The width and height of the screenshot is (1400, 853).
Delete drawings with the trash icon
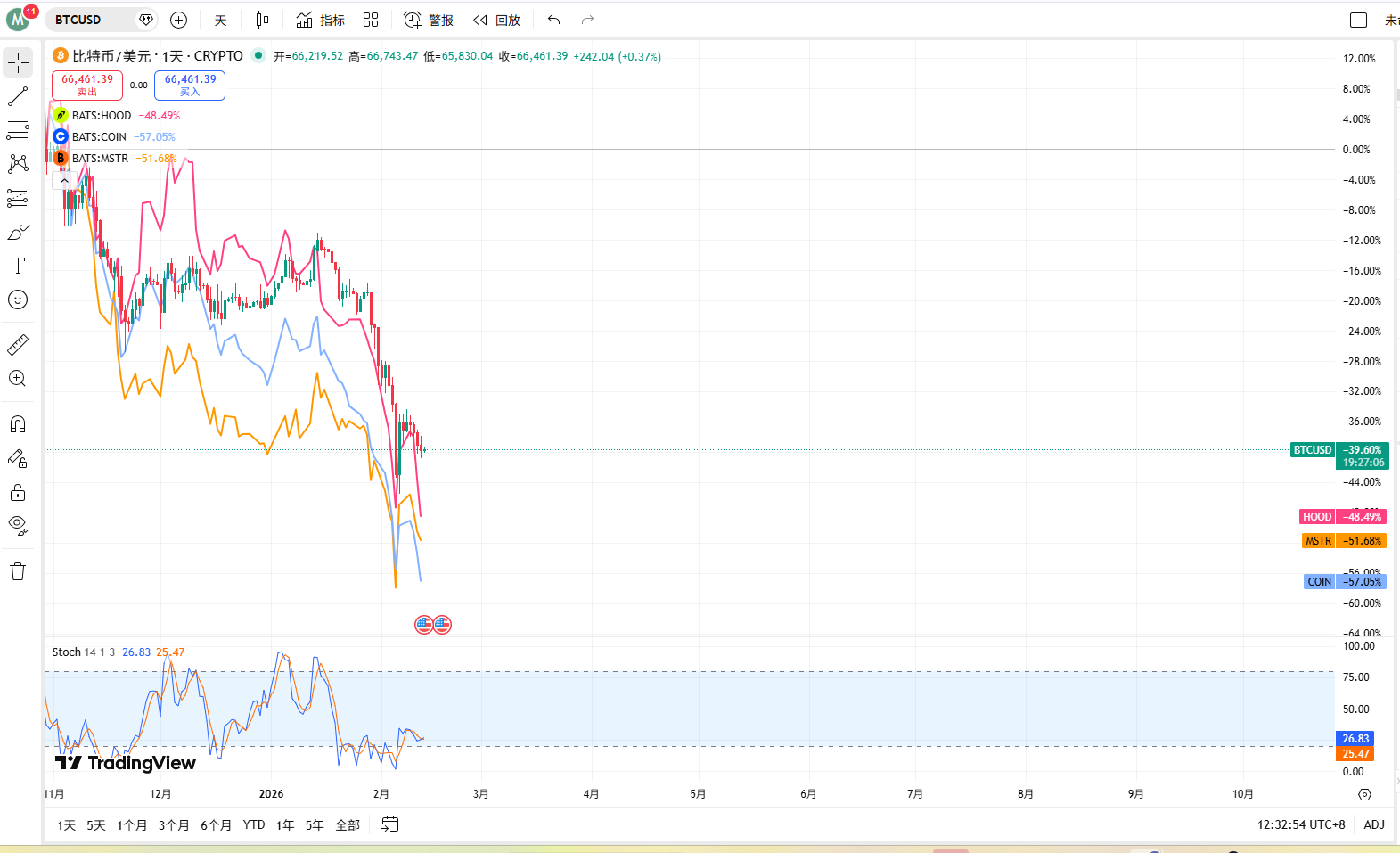coord(18,571)
